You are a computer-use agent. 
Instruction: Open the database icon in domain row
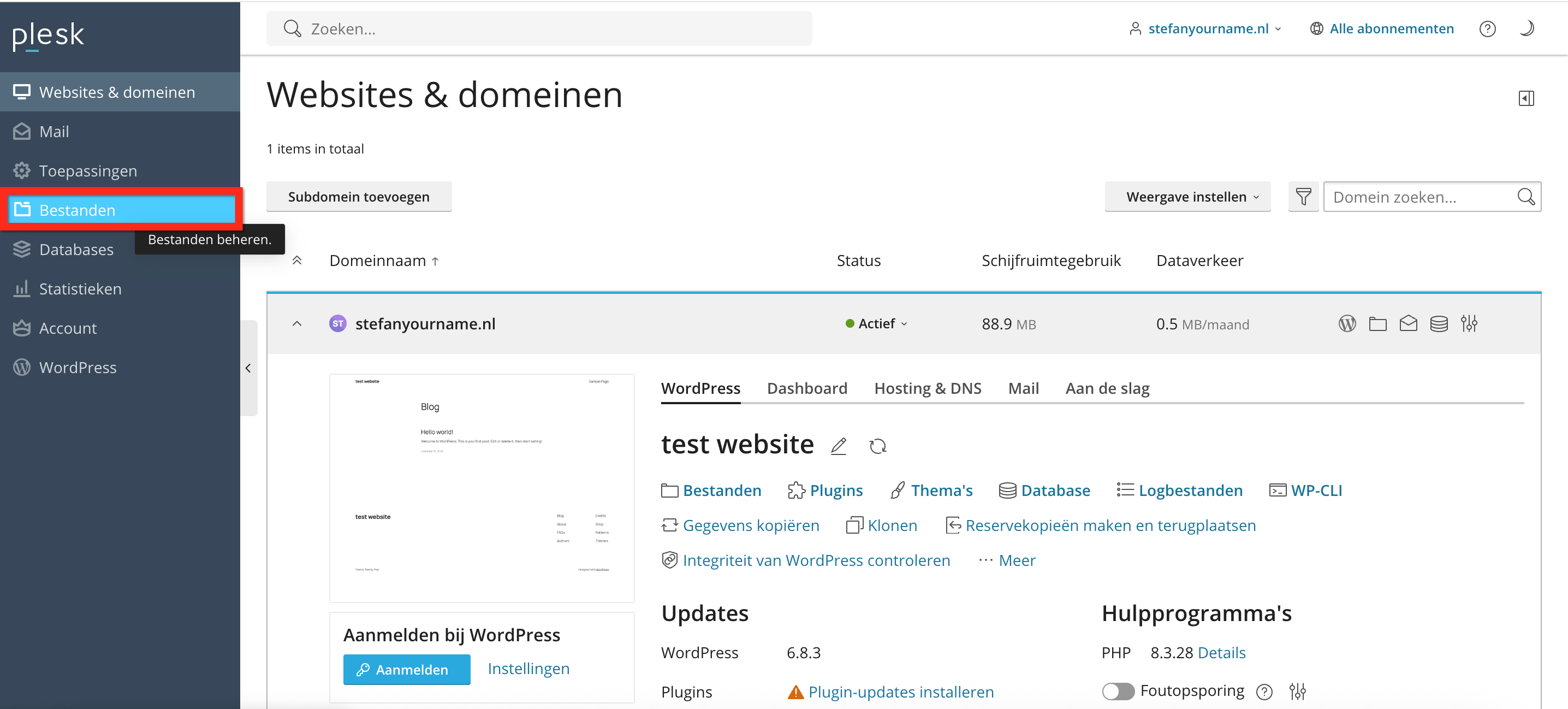pos(1439,323)
